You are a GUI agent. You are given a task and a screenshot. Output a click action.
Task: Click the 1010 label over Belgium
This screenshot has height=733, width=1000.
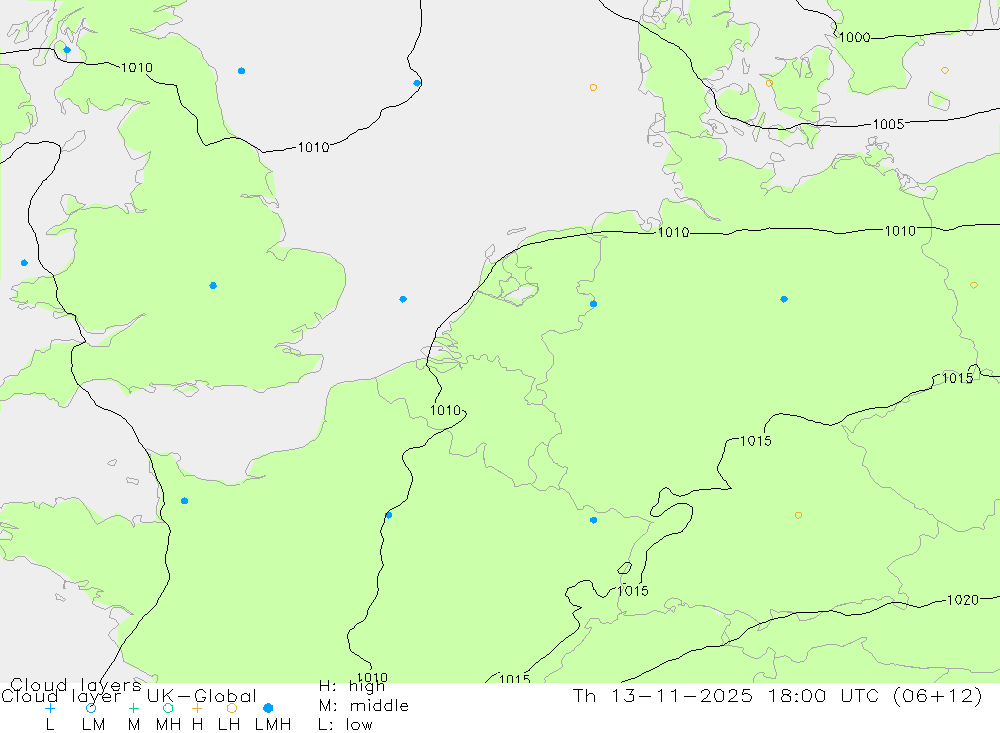click(445, 410)
